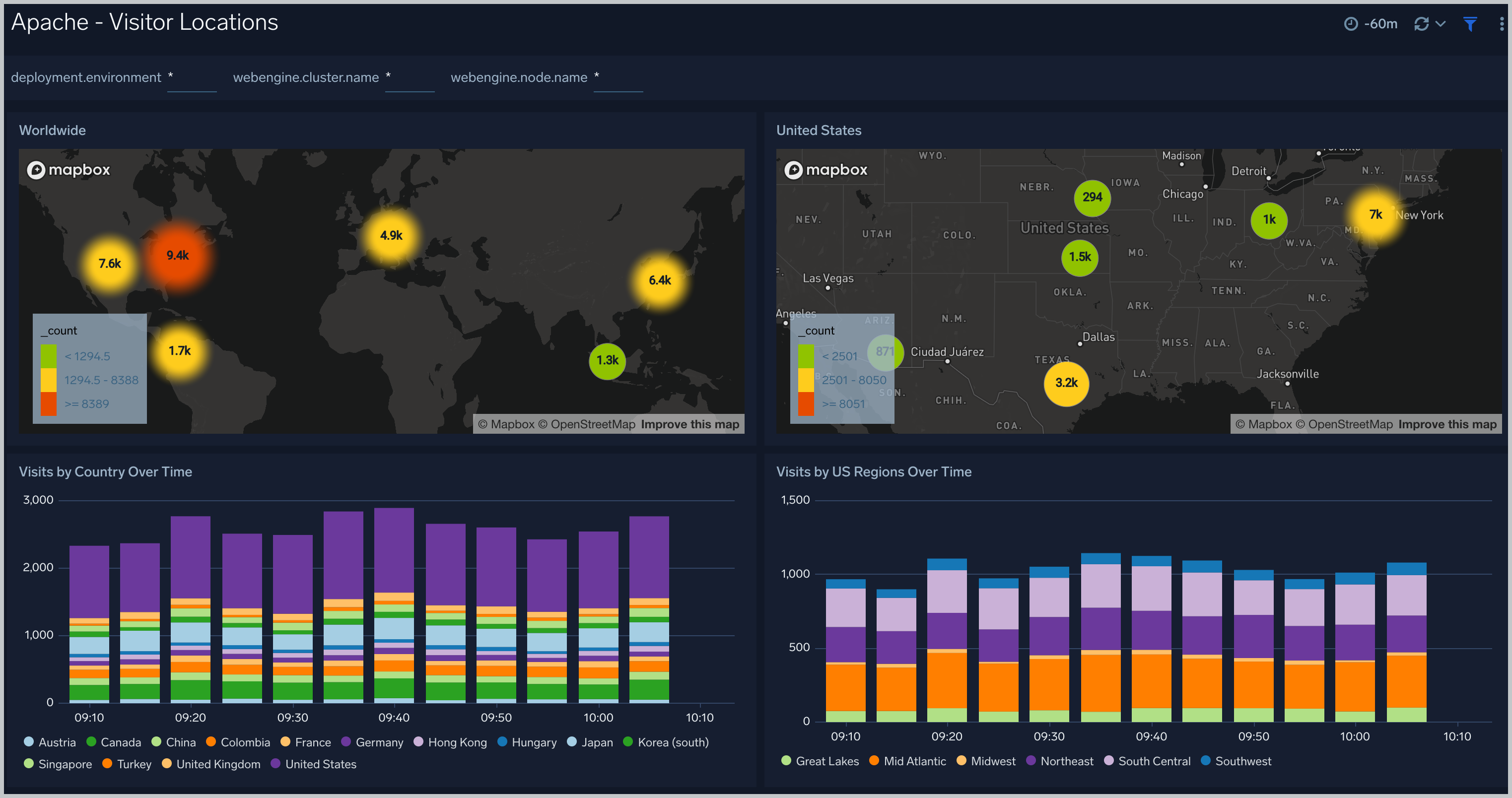Toggle Turkey series in country legend
Screen dimensions: 1512x798
(x=127, y=764)
